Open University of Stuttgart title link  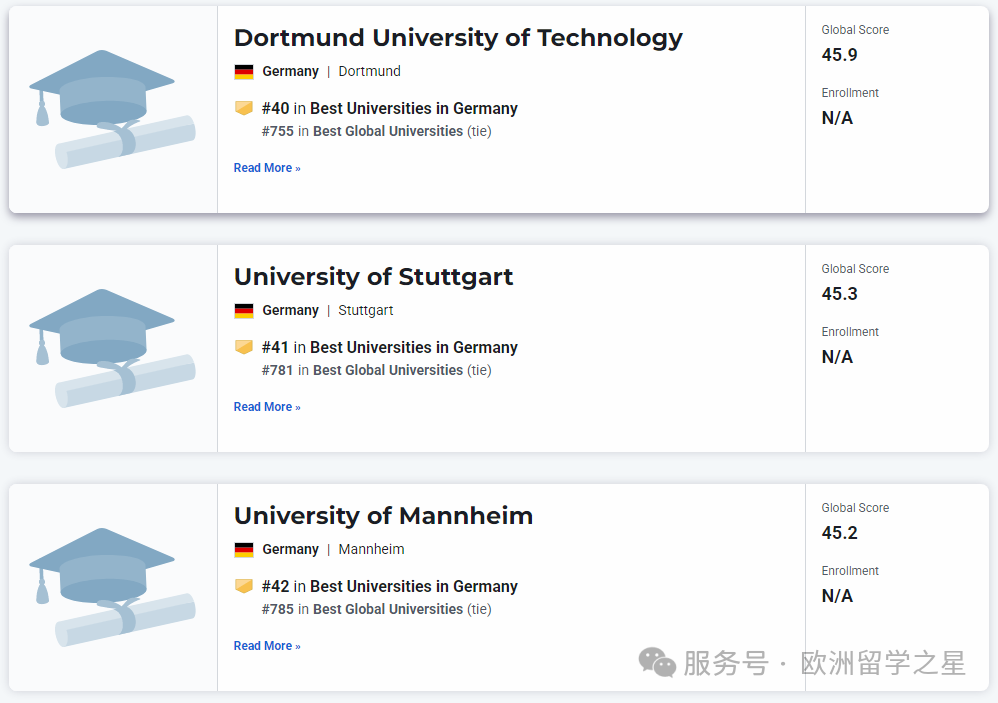click(373, 277)
